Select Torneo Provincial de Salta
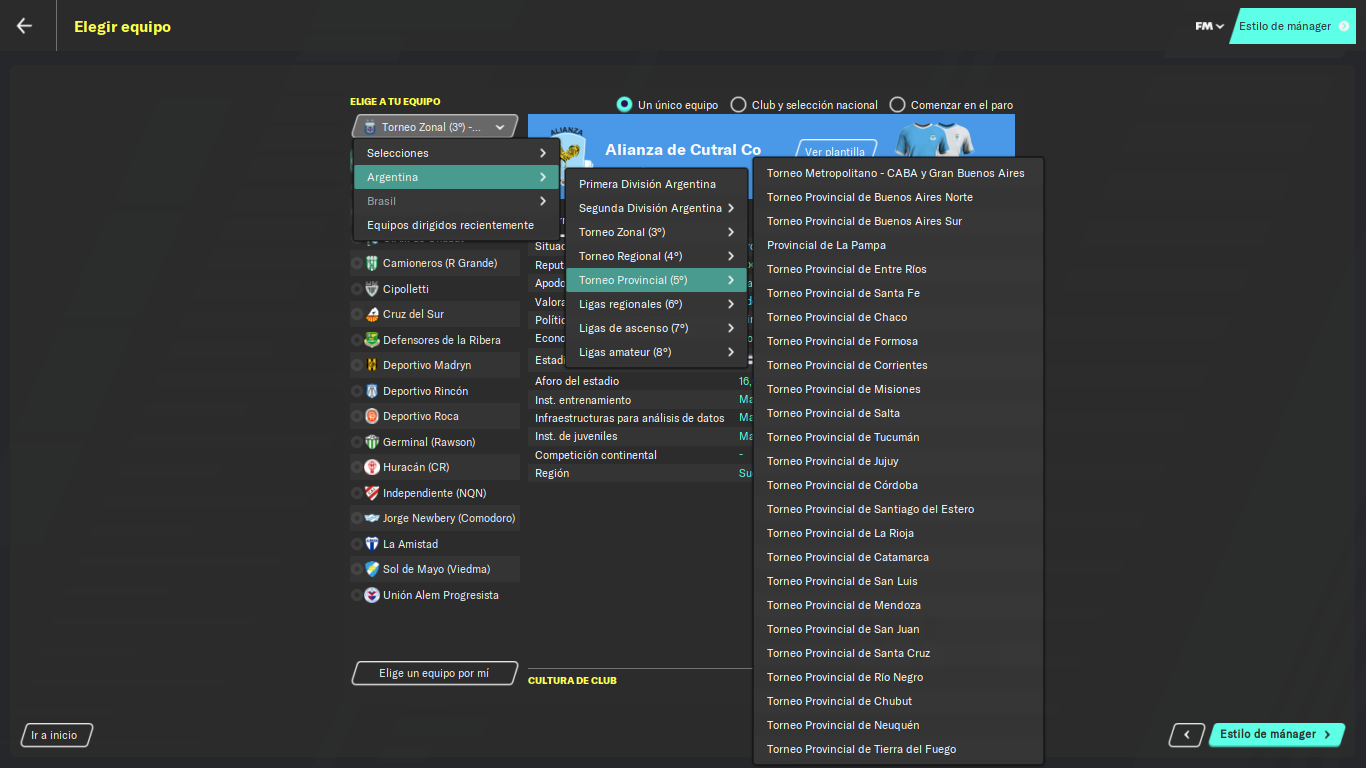 coord(898,413)
